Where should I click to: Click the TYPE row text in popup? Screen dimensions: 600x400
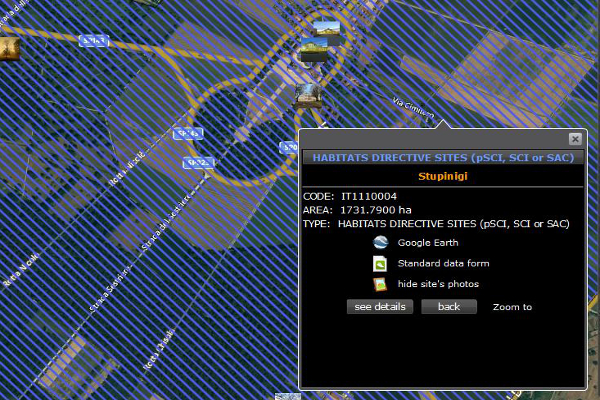tap(436, 224)
